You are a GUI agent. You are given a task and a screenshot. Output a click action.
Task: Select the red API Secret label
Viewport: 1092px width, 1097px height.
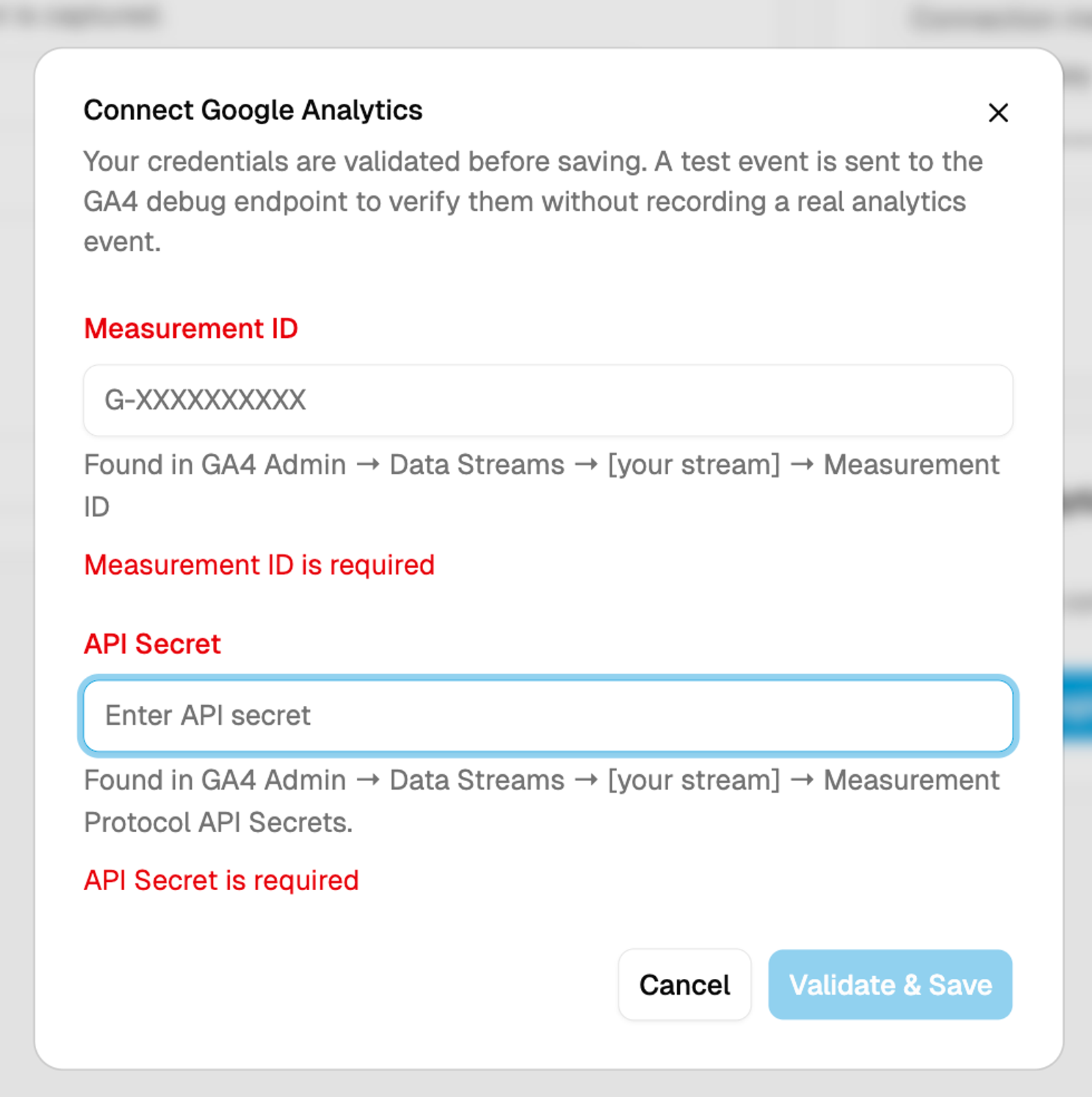tap(152, 644)
